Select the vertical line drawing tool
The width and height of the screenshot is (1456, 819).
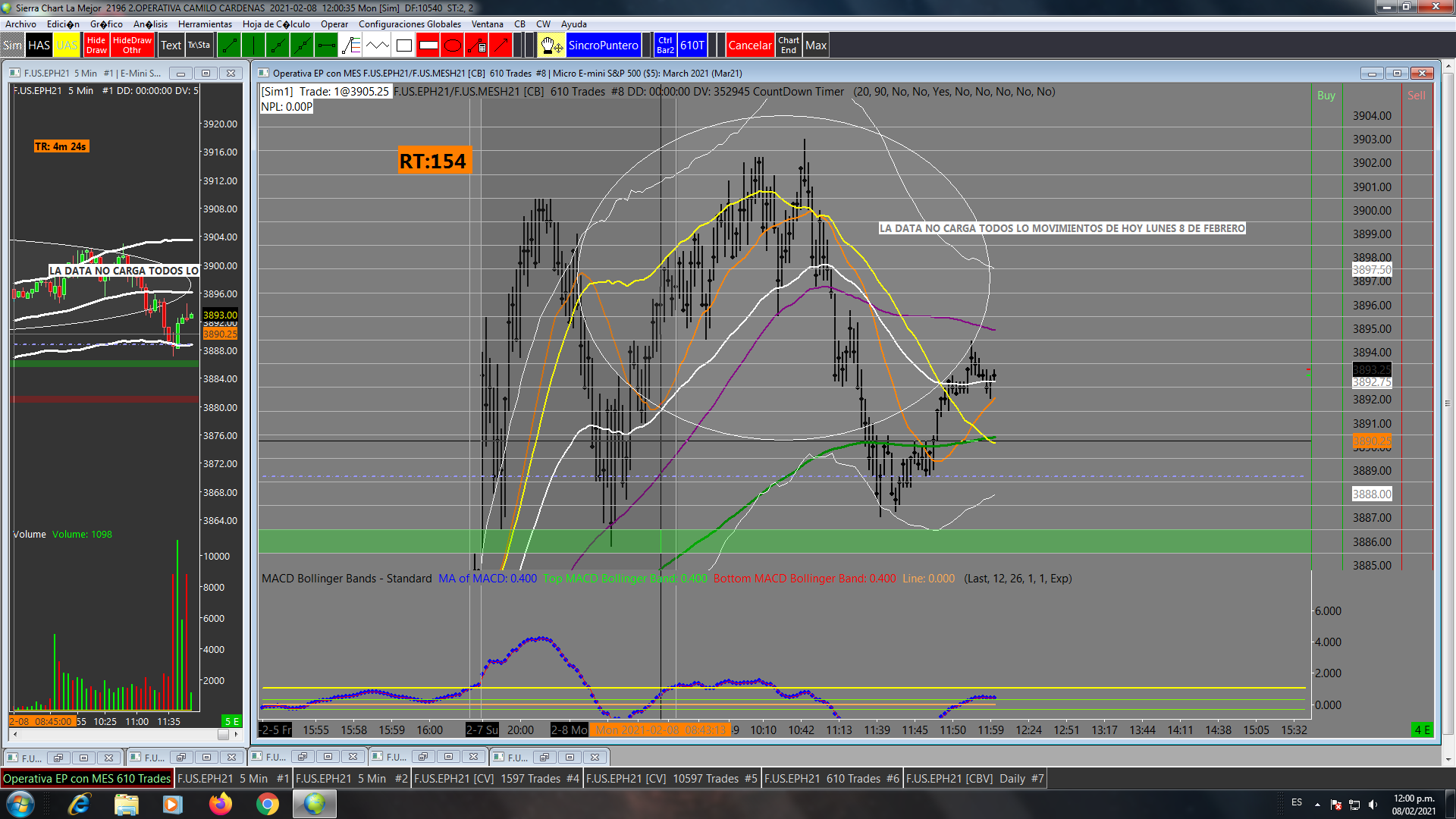pos(253,45)
